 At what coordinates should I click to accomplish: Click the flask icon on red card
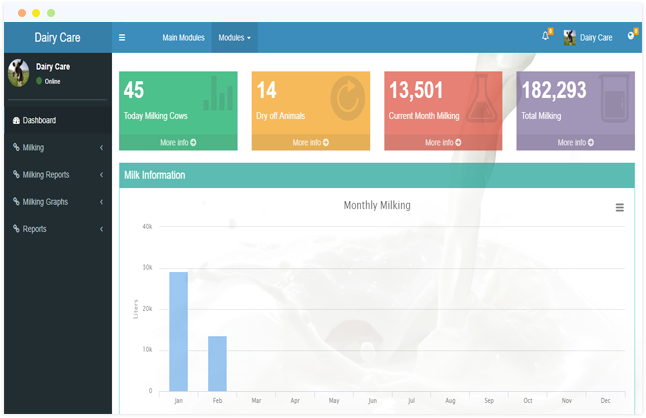[x=482, y=98]
